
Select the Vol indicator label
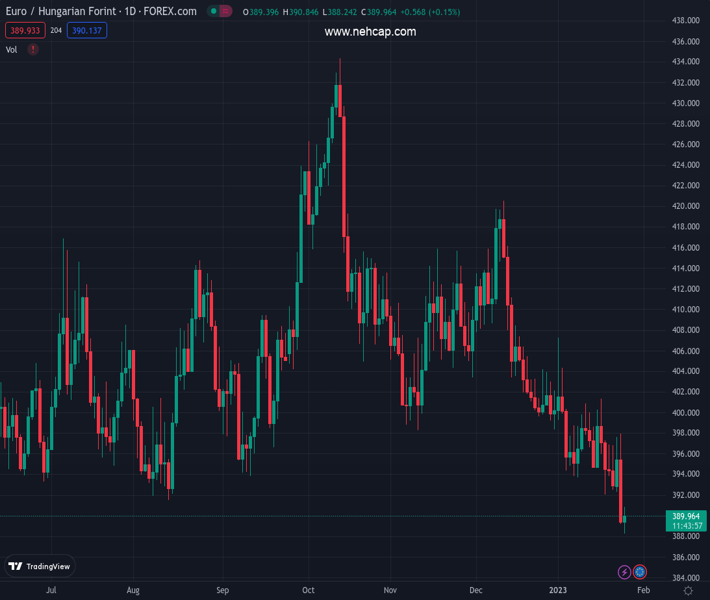pos(12,49)
